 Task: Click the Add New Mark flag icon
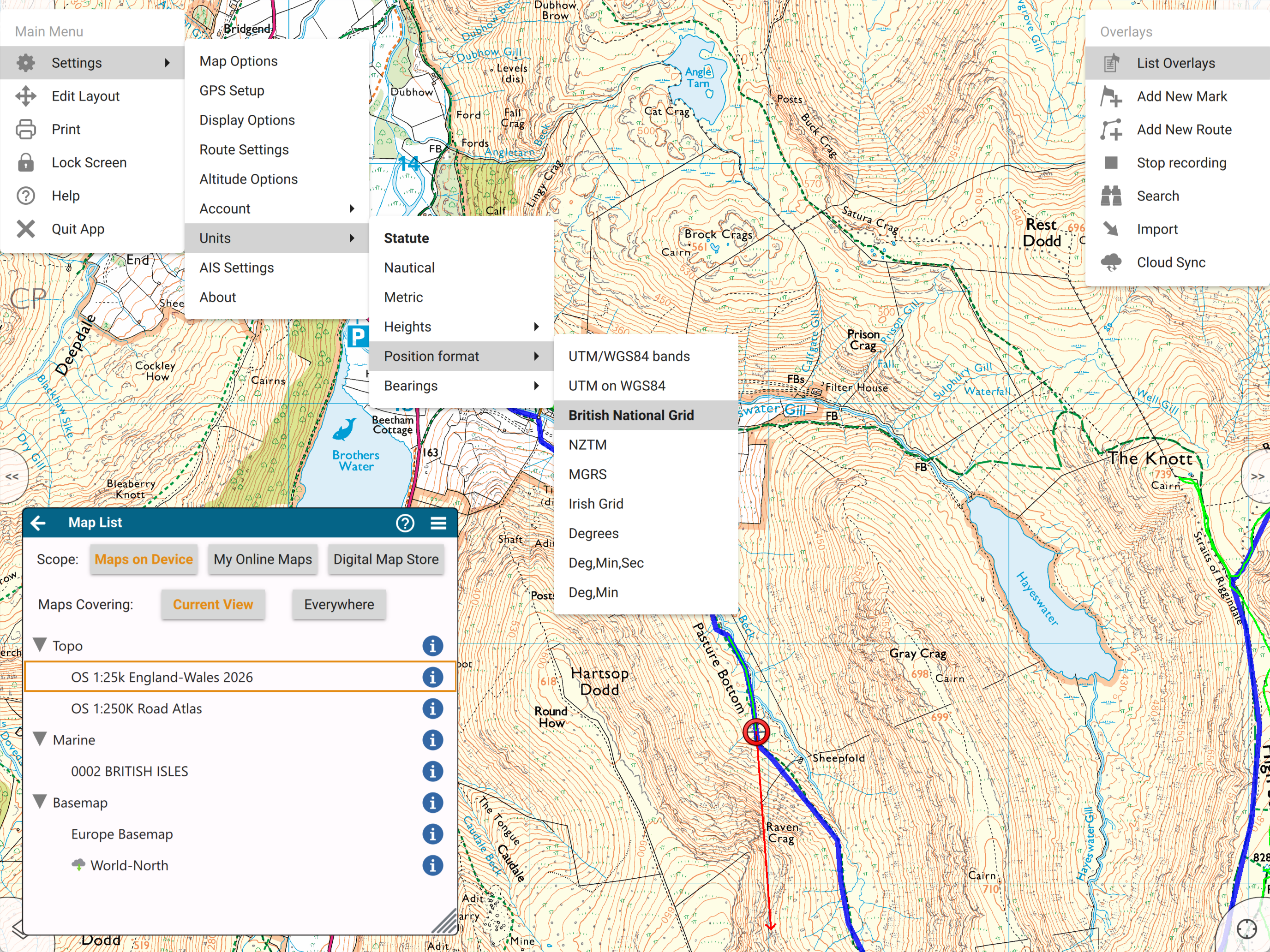1111,96
